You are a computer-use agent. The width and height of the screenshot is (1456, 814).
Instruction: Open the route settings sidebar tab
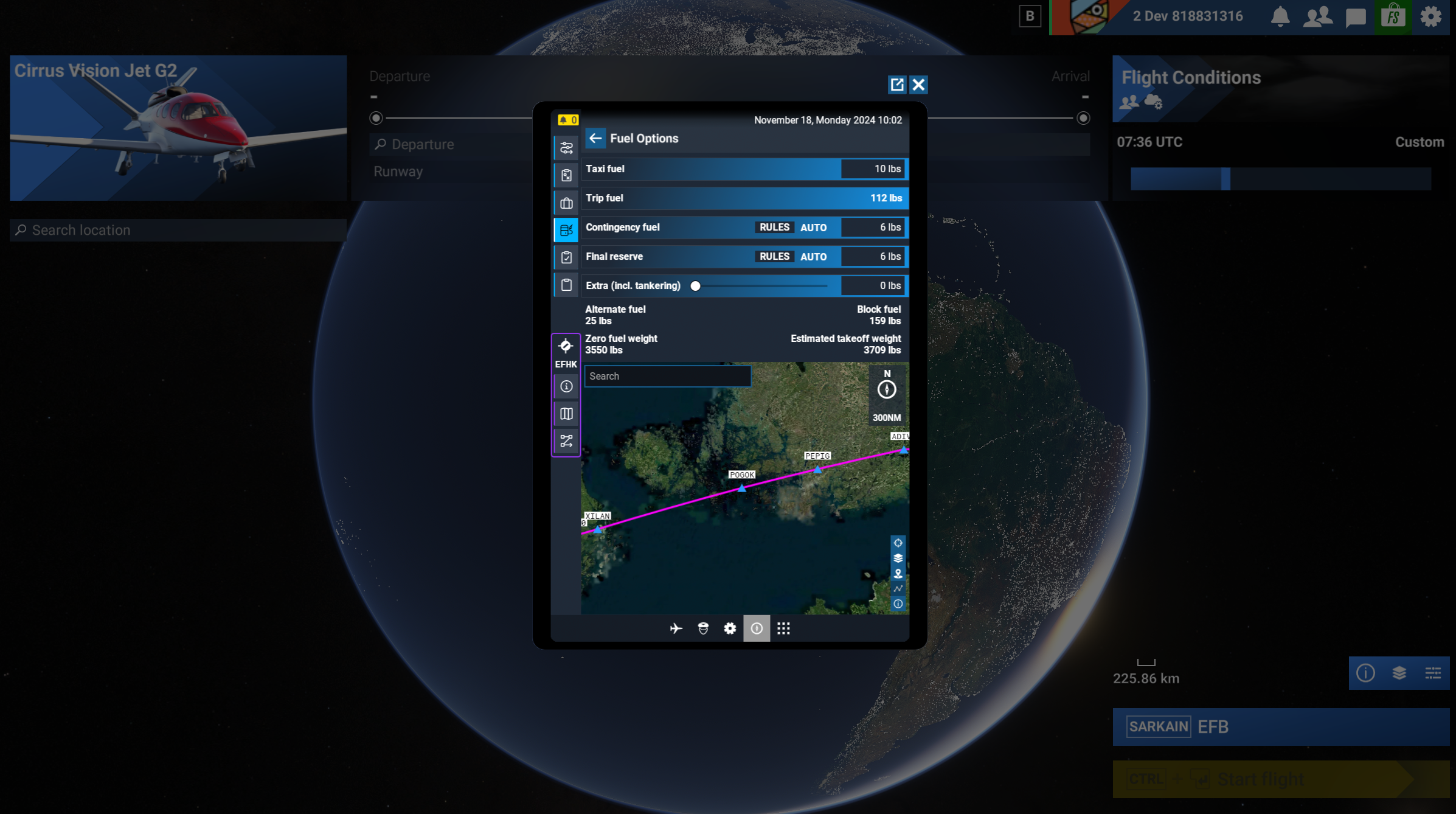pos(566,148)
